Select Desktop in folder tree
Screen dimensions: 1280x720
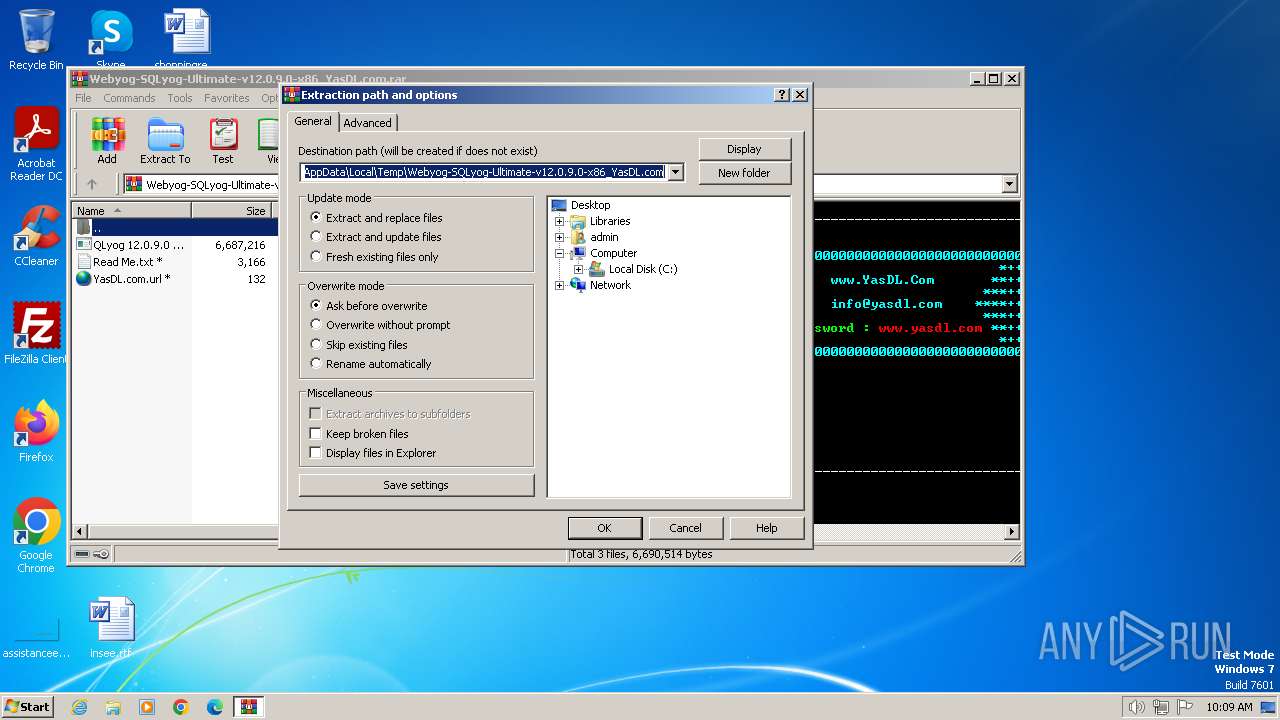pyautogui.click(x=590, y=205)
